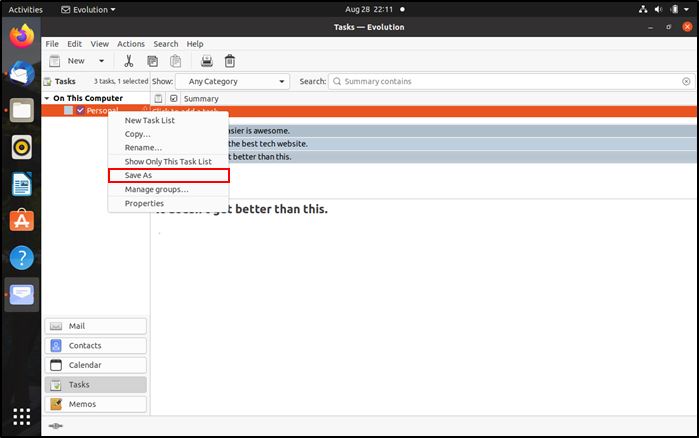
Task: Open the Help menu
Action: point(195,44)
